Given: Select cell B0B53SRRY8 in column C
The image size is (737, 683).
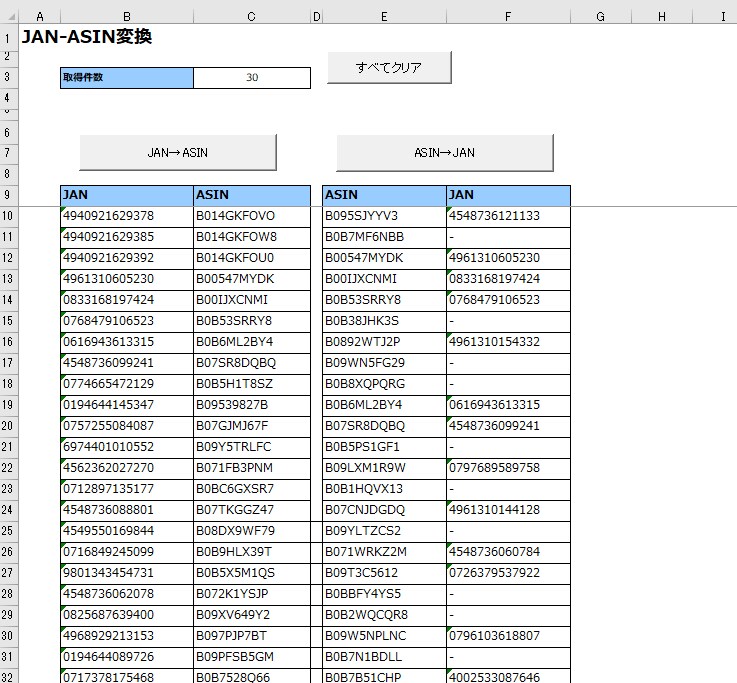Looking at the screenshot, I should 252,321.
